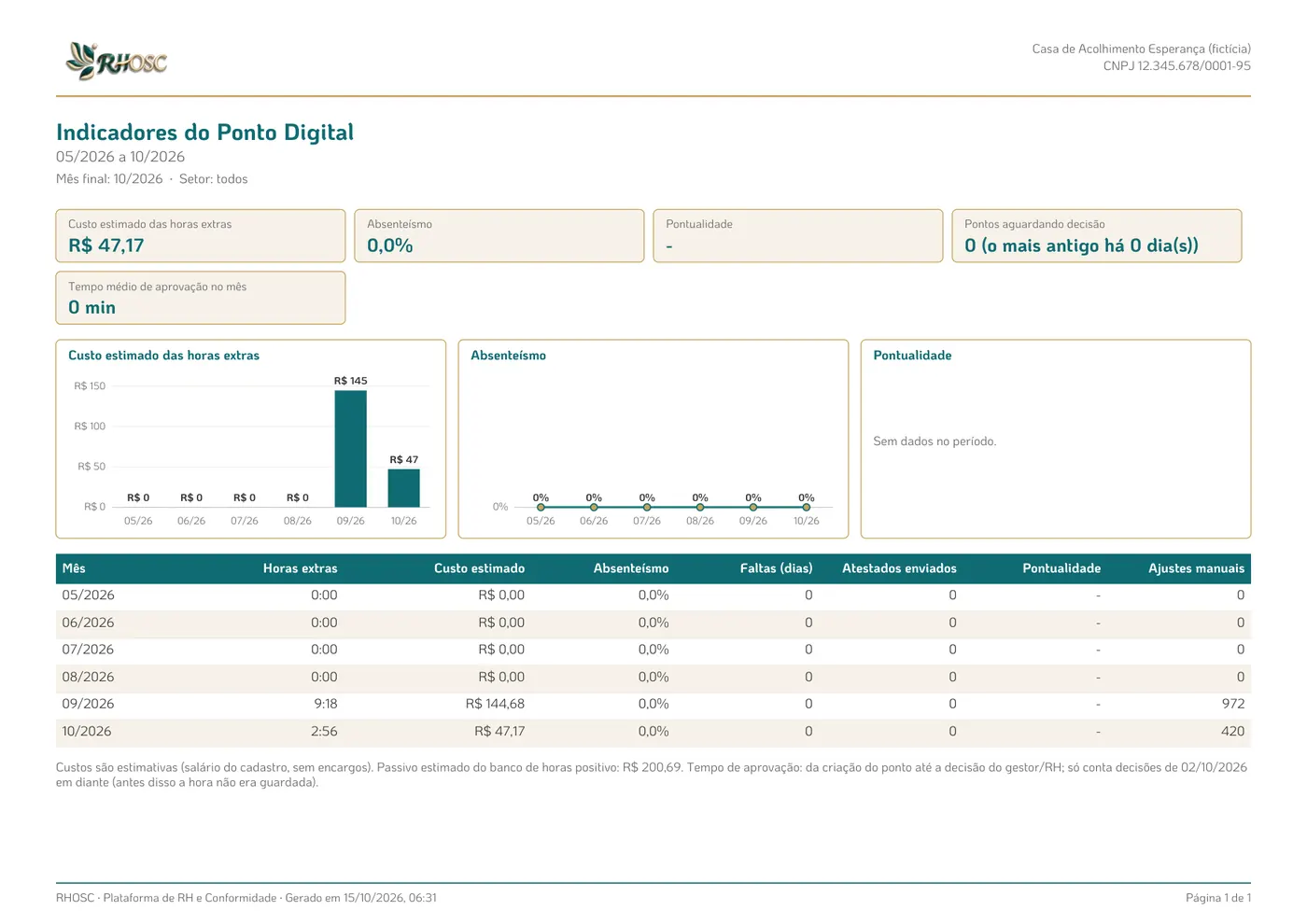Click "Sem dados no período." in Pontualidade panel
The image size is (1307, 924).
(935, 441)
